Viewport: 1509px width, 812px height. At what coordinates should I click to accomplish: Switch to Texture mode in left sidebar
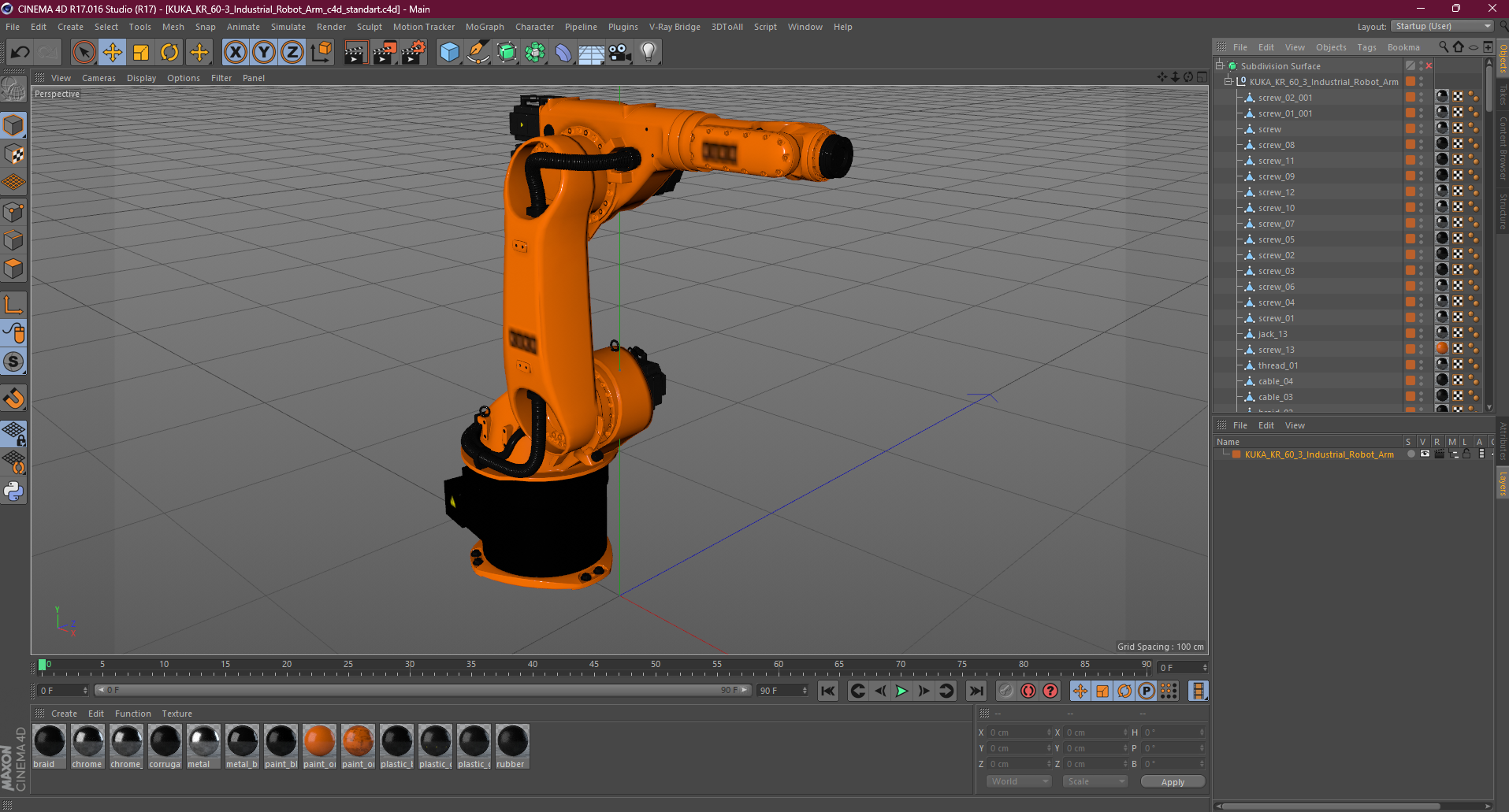13,154
